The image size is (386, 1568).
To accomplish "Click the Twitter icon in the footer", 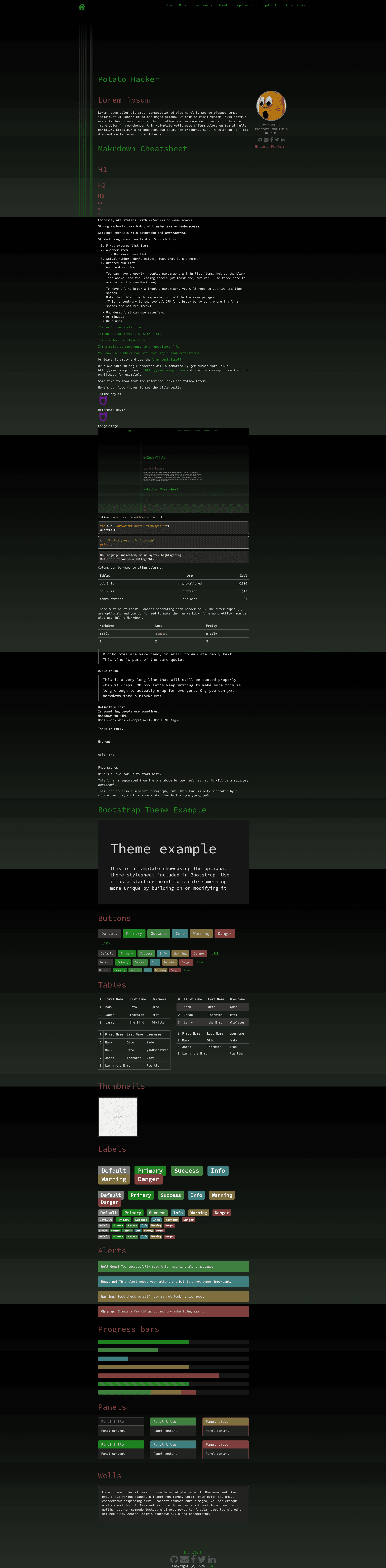I will coord(202,1560).
